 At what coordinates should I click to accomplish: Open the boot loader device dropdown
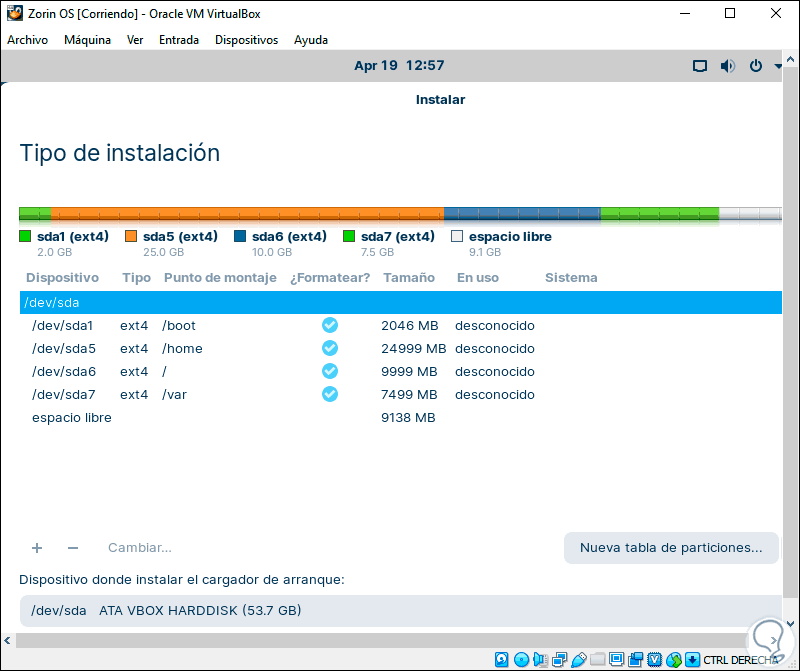[x=401, y=611]
